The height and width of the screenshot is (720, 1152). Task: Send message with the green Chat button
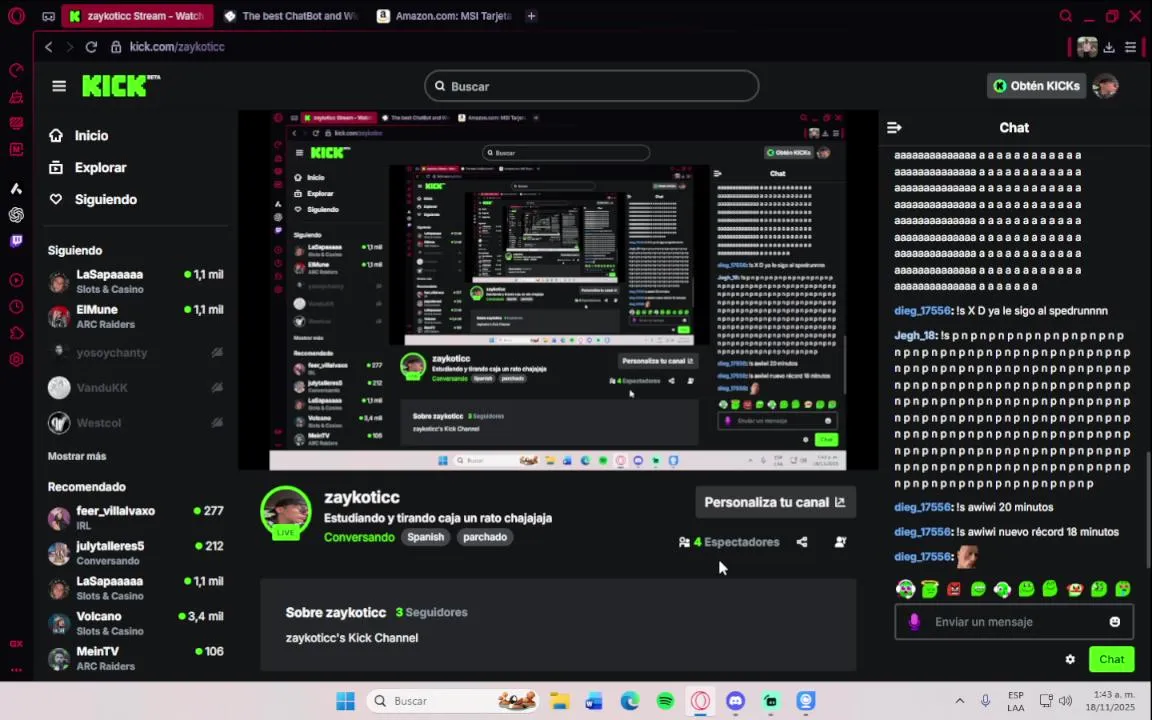click(1111, 659)
